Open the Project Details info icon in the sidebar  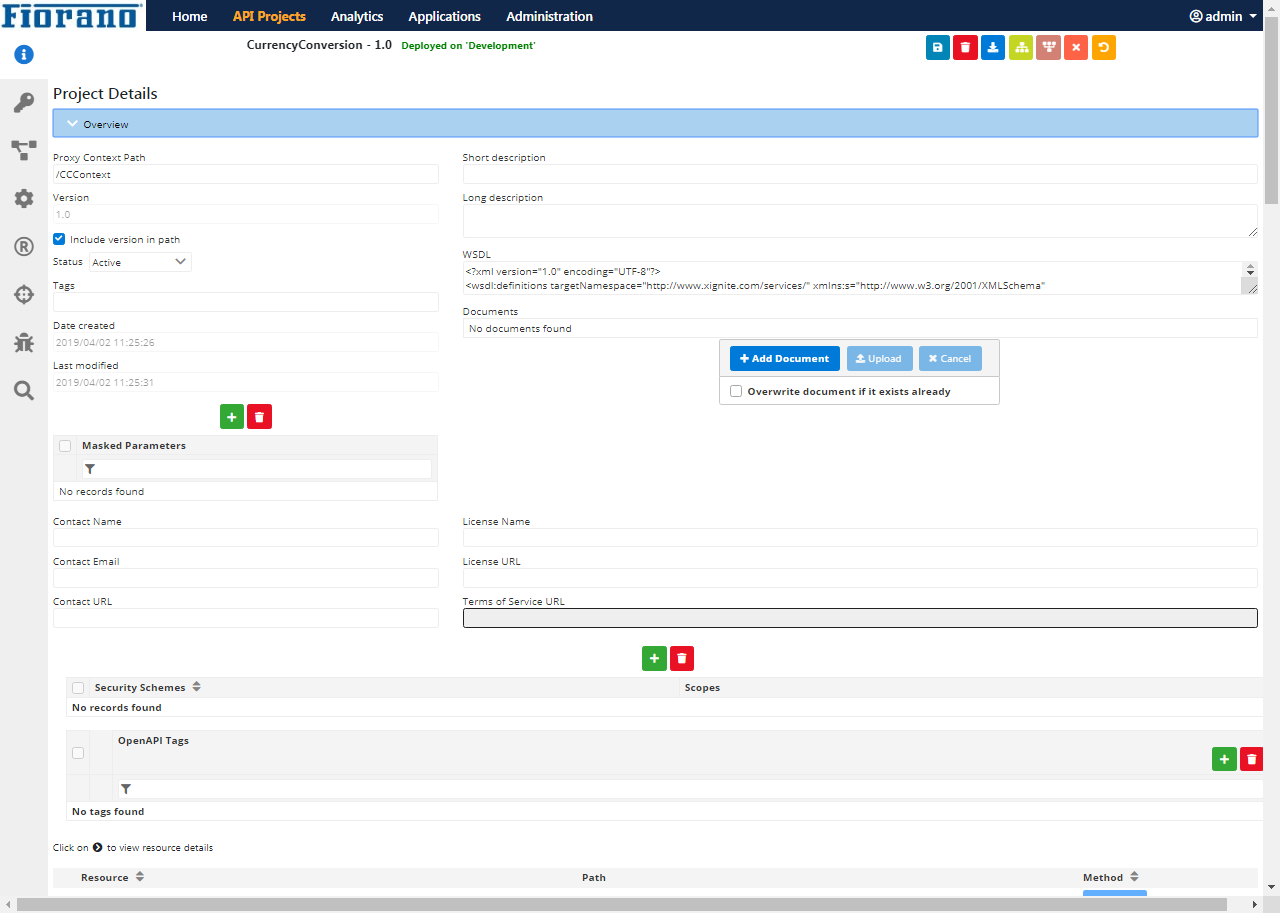coord(24,55)
